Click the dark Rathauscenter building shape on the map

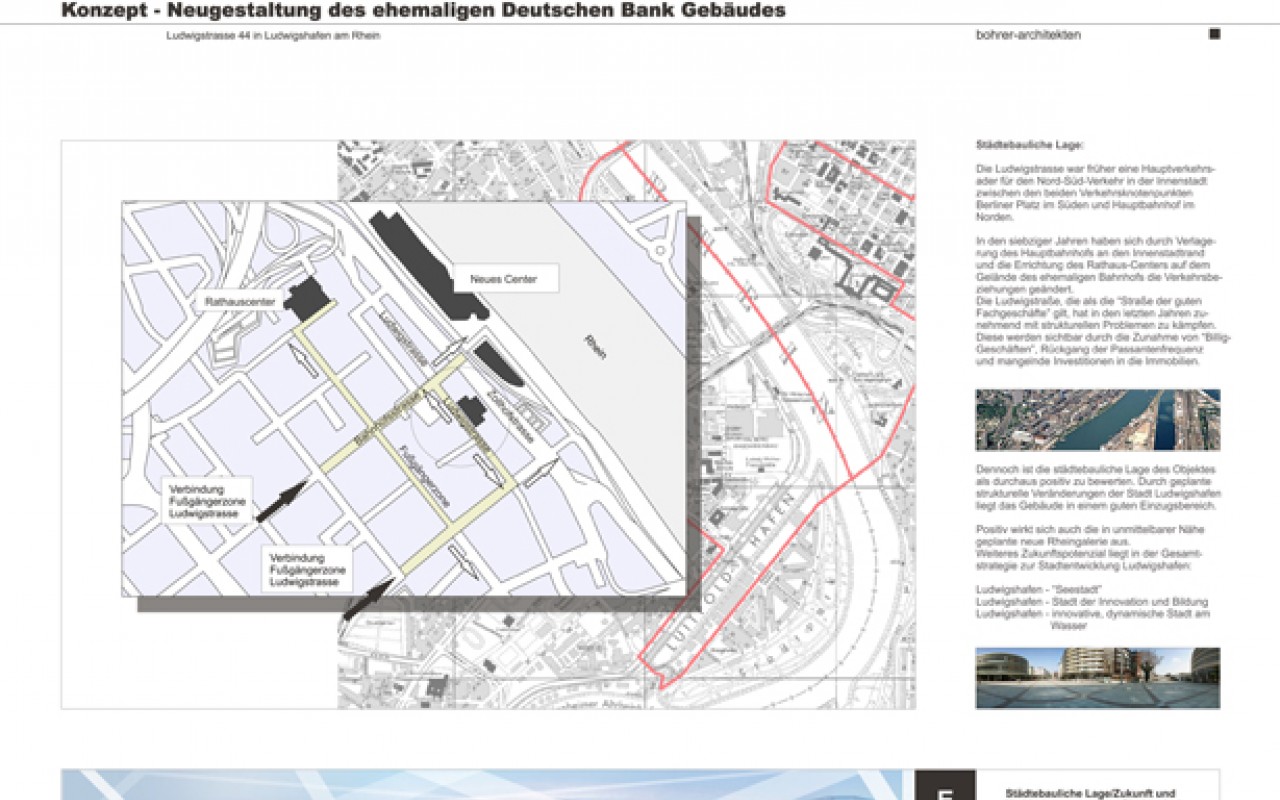pyautogui.click(x=308, y=298)
